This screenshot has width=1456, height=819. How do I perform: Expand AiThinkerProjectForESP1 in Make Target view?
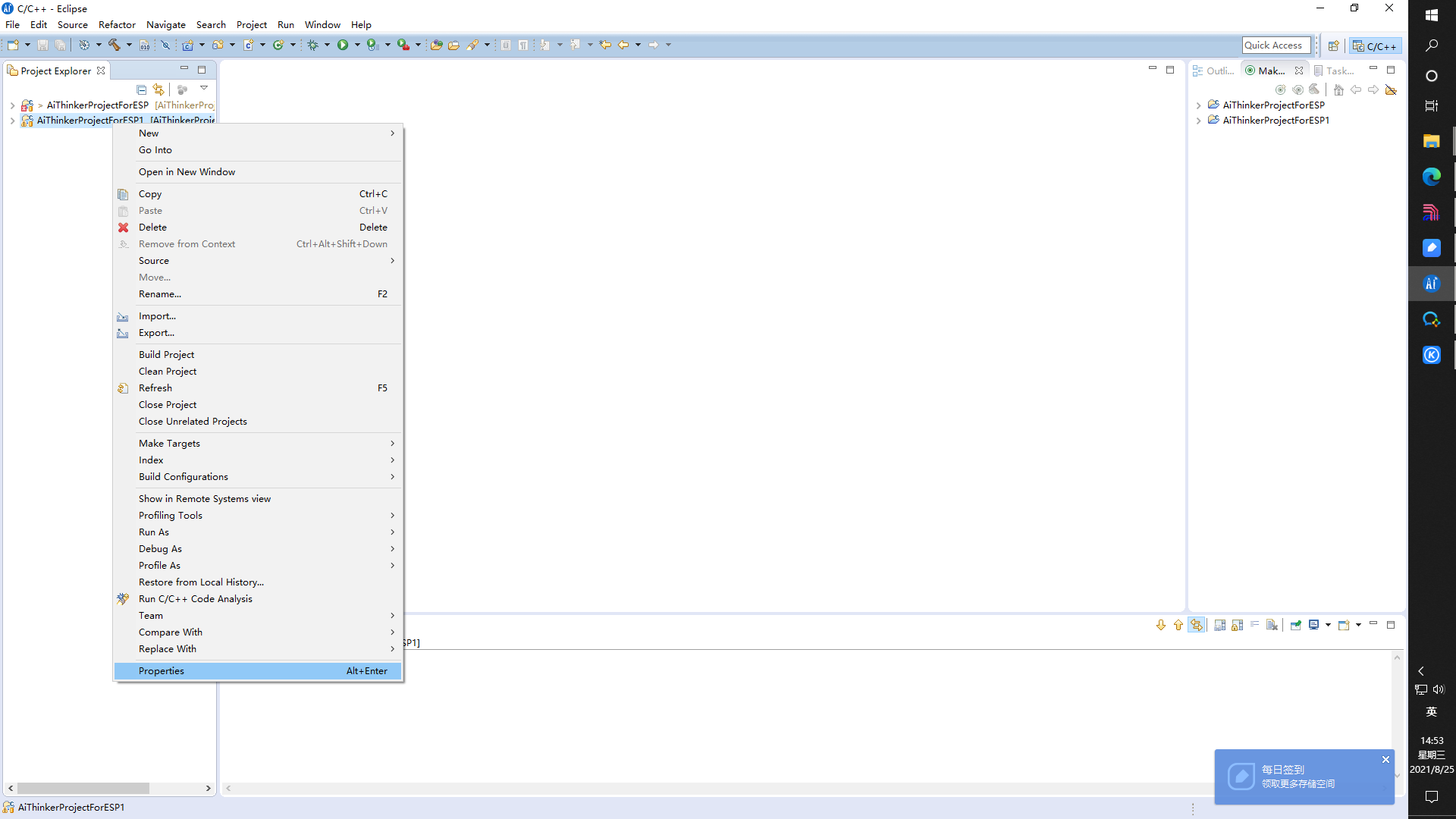(x=1198, y=121)
